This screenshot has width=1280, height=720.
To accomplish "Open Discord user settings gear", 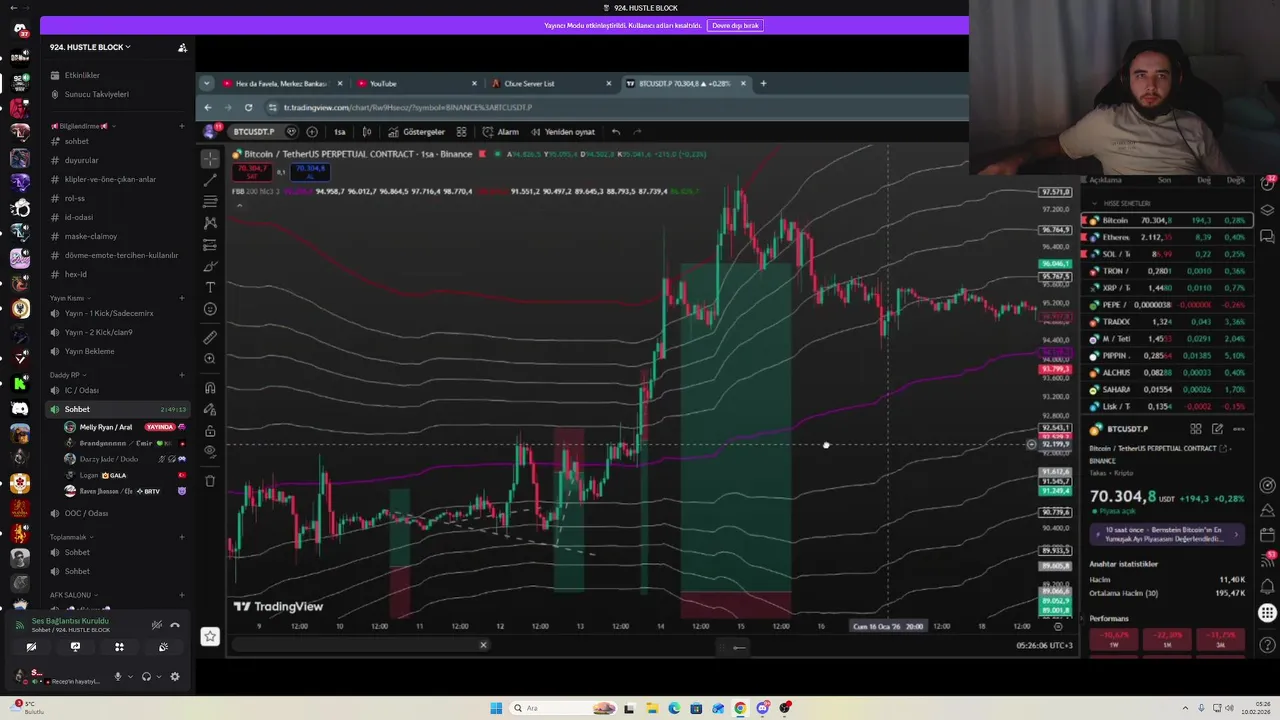I will tap(175, 677).
